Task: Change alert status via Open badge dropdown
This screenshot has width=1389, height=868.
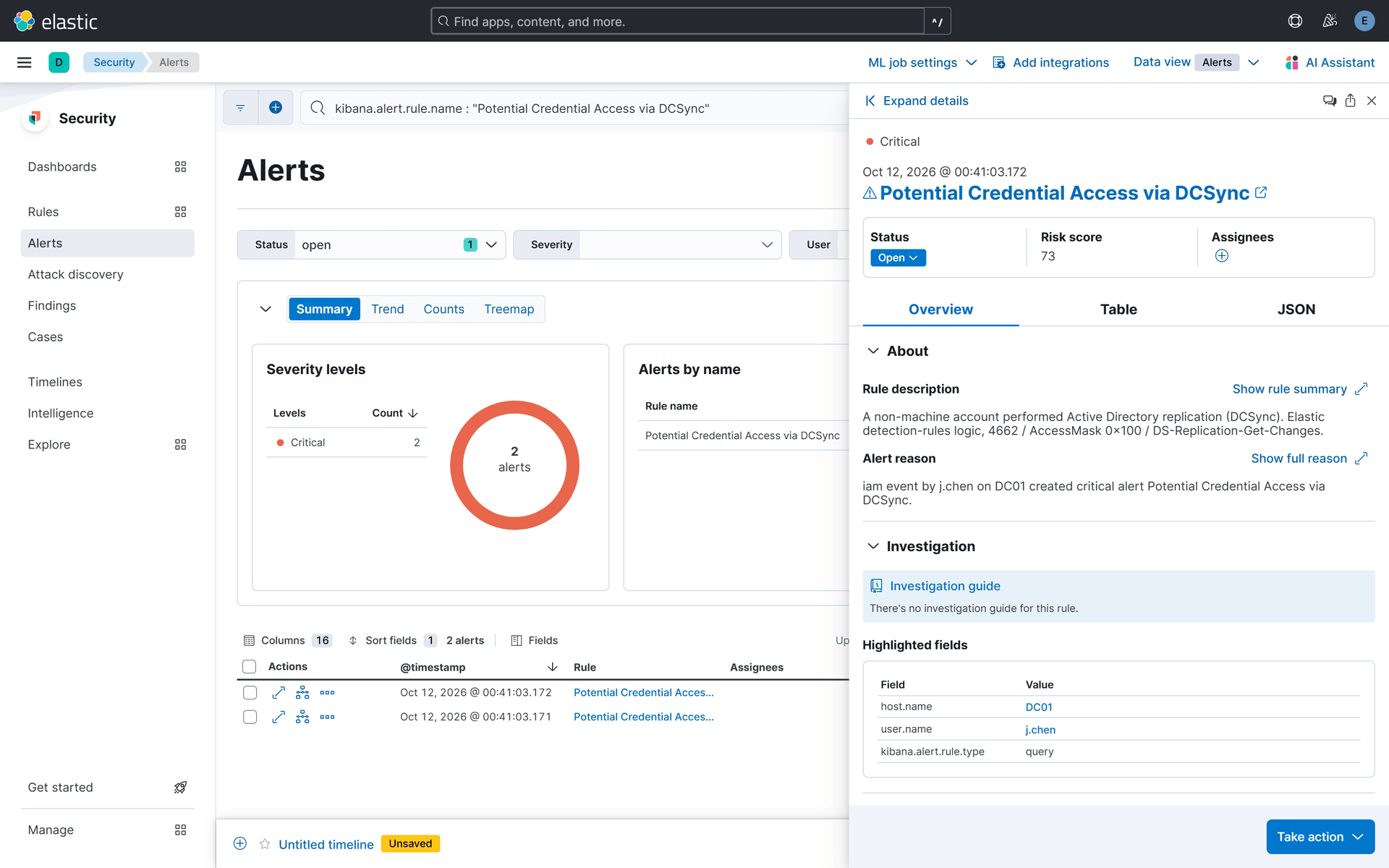Action: tap(898, 258)
